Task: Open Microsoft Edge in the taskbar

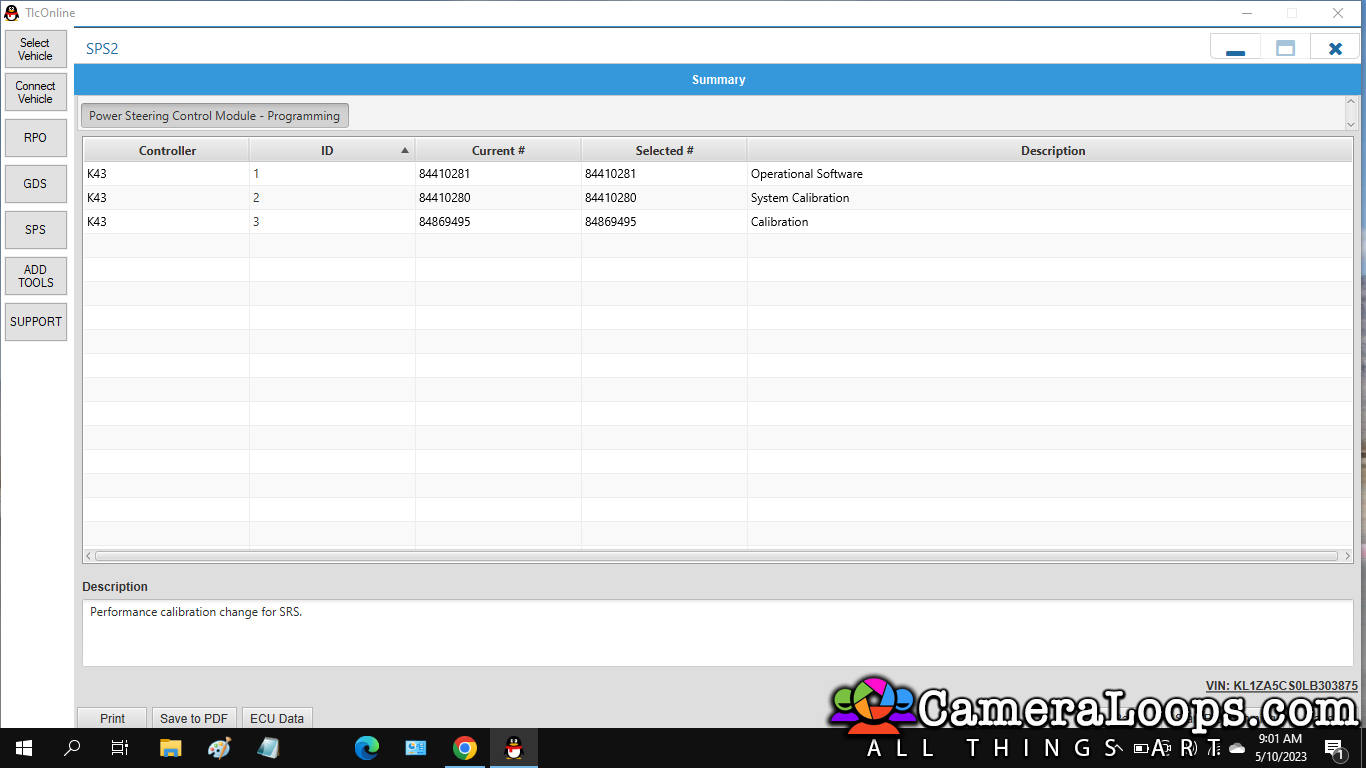Action: tap(367, 748)
